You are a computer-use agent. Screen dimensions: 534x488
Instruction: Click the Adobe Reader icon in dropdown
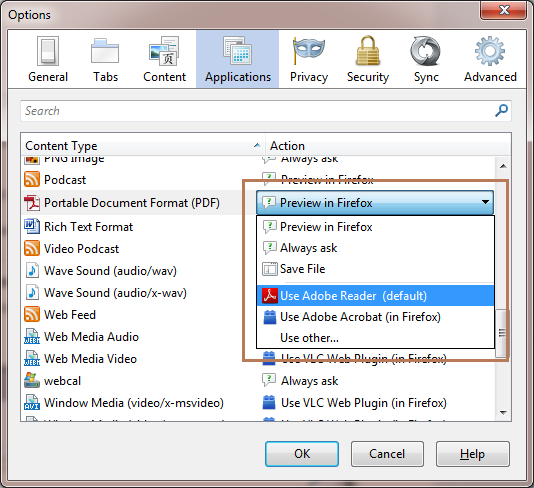(x=270, y=296)
